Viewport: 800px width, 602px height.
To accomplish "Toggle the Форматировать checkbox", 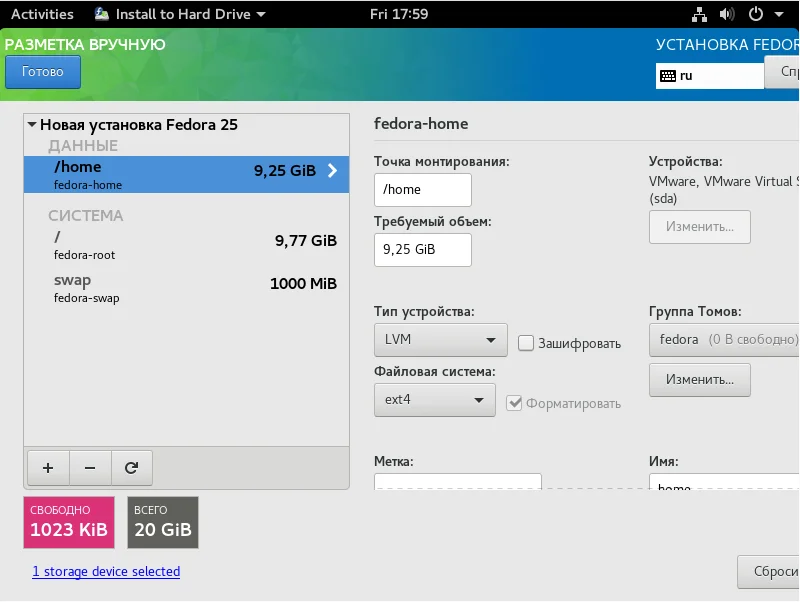I will point(515,403).
